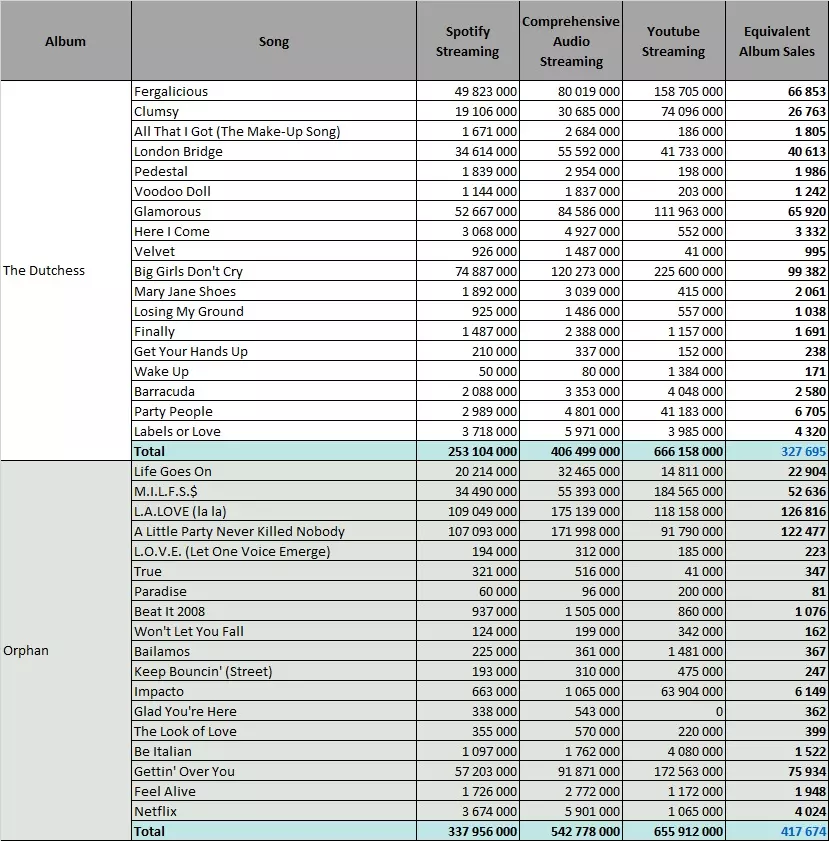Select the Voodoo Doll song cell
Viewport: 829px width, 841px height.
(273, 191)
